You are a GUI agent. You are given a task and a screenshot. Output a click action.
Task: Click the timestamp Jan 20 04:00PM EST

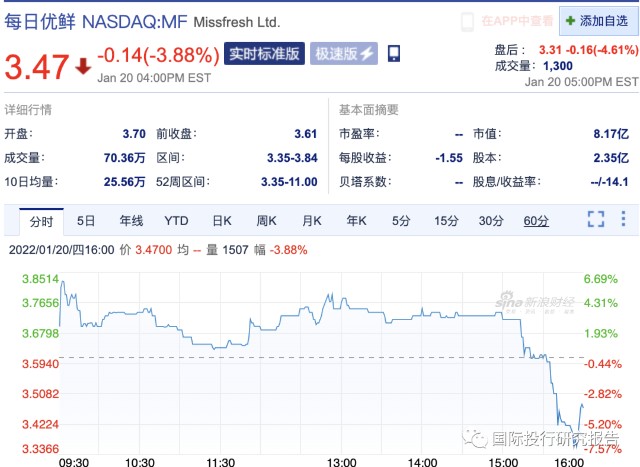[154, 78]
